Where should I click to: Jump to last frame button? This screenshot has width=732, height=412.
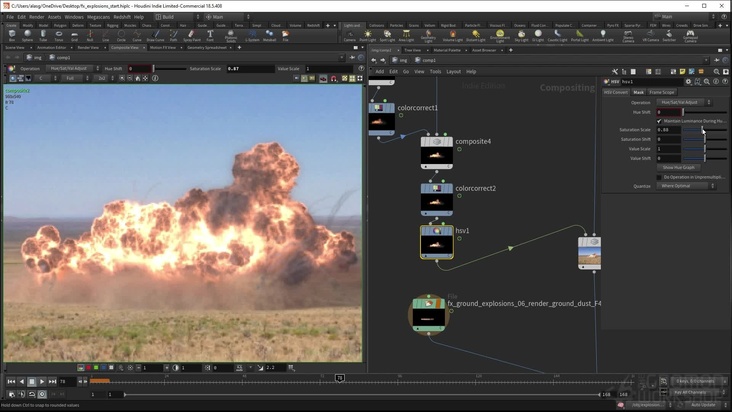point(52,382)
